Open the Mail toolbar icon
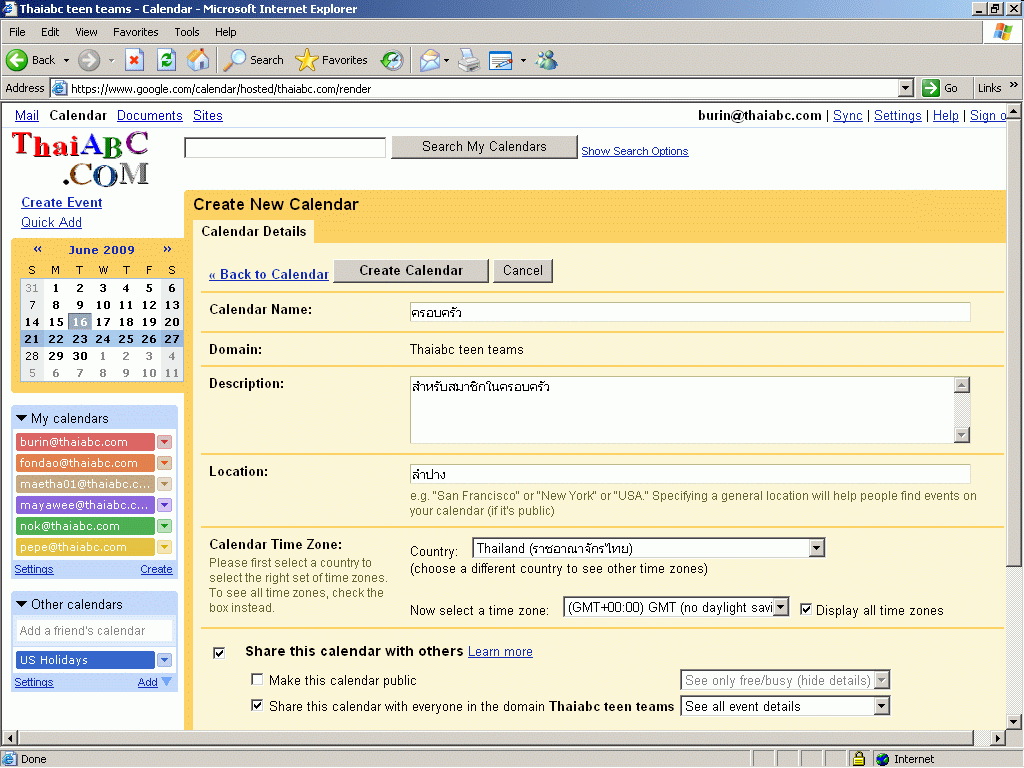This screenshot has height=768, width=1024. [429, 60]
